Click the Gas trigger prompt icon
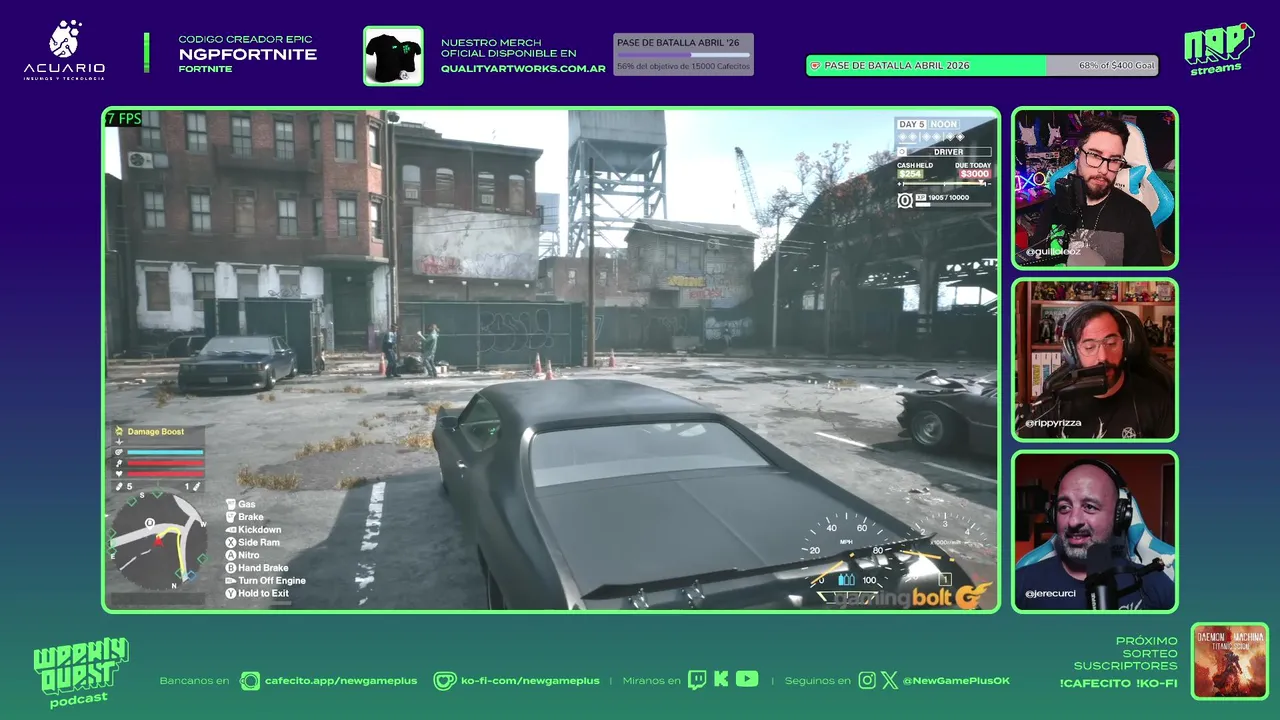This screenshot has height=720, width=1280. 231,504
